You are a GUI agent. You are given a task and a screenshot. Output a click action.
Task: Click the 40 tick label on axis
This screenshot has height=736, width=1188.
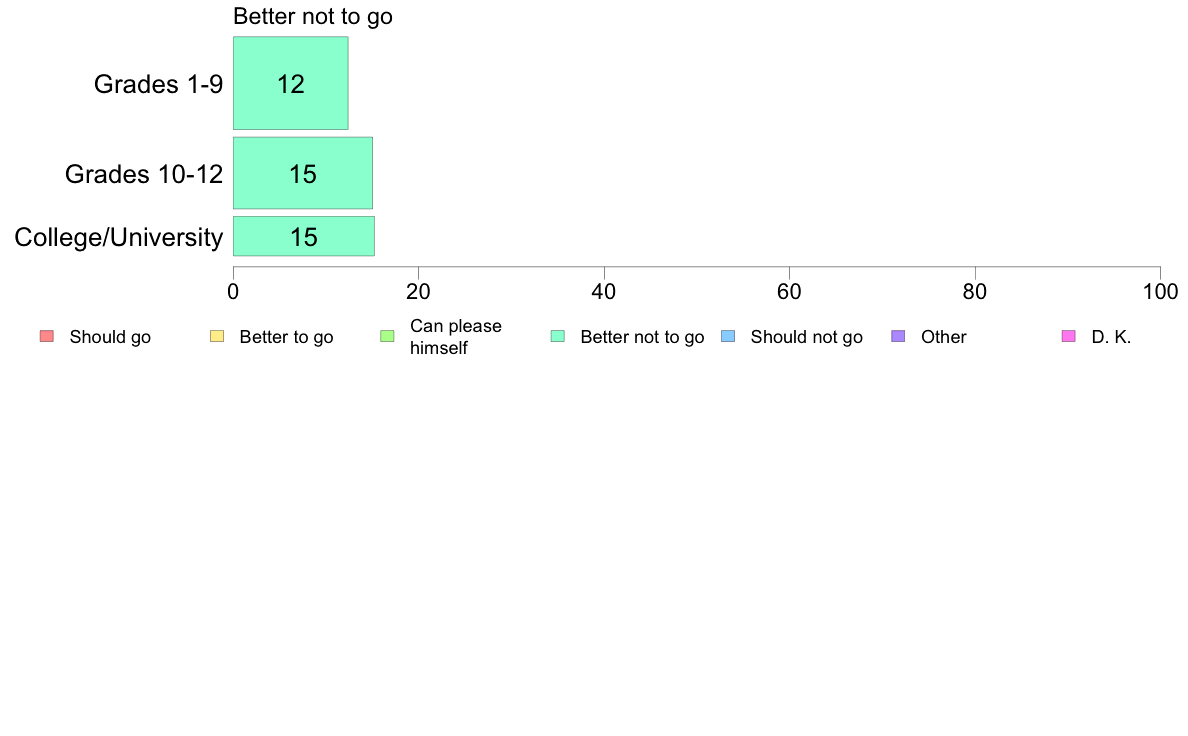(x=604, y=292)
